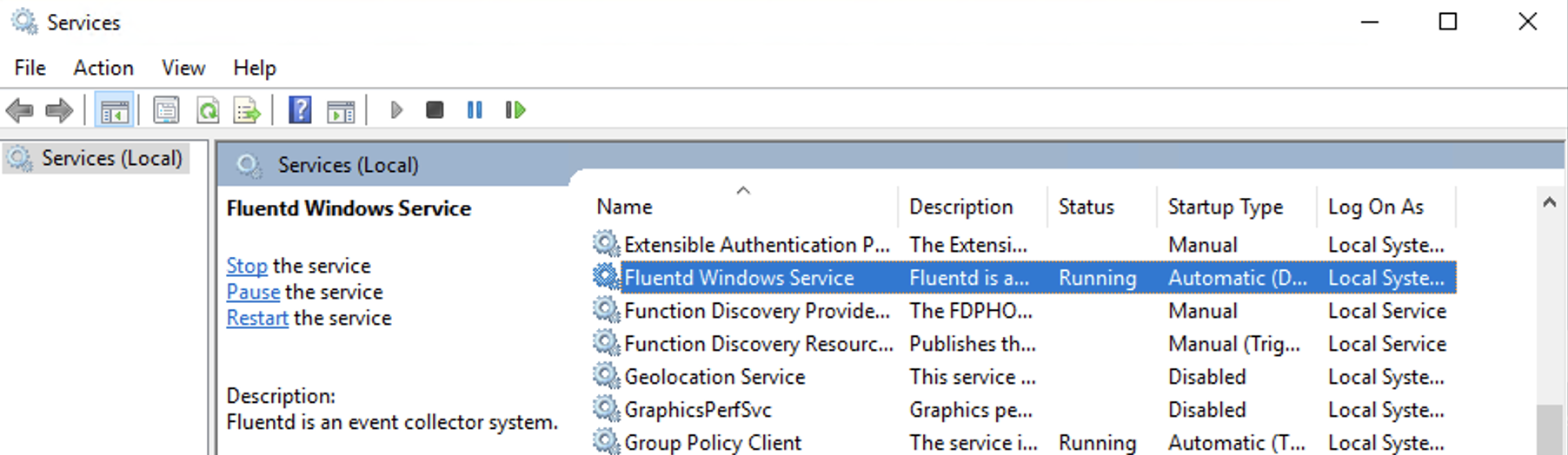
Task: Open the File menu
Action: 30,68
